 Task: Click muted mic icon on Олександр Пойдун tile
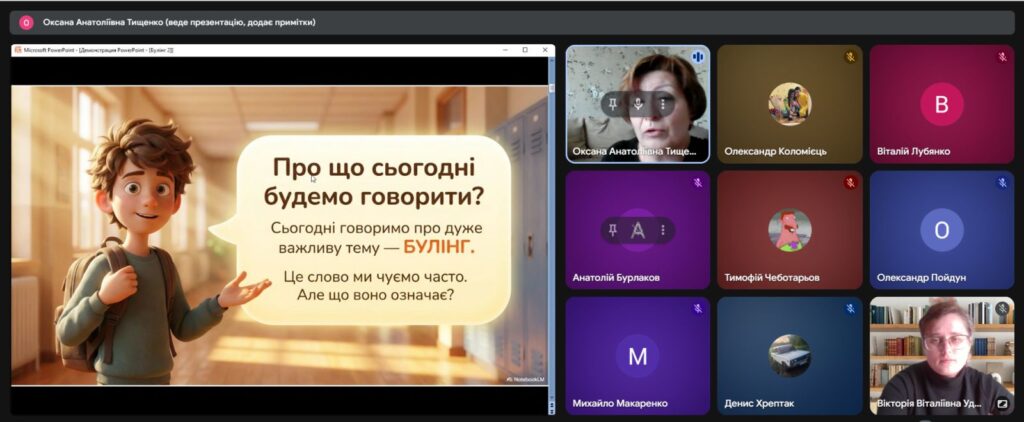[1002, 183]
